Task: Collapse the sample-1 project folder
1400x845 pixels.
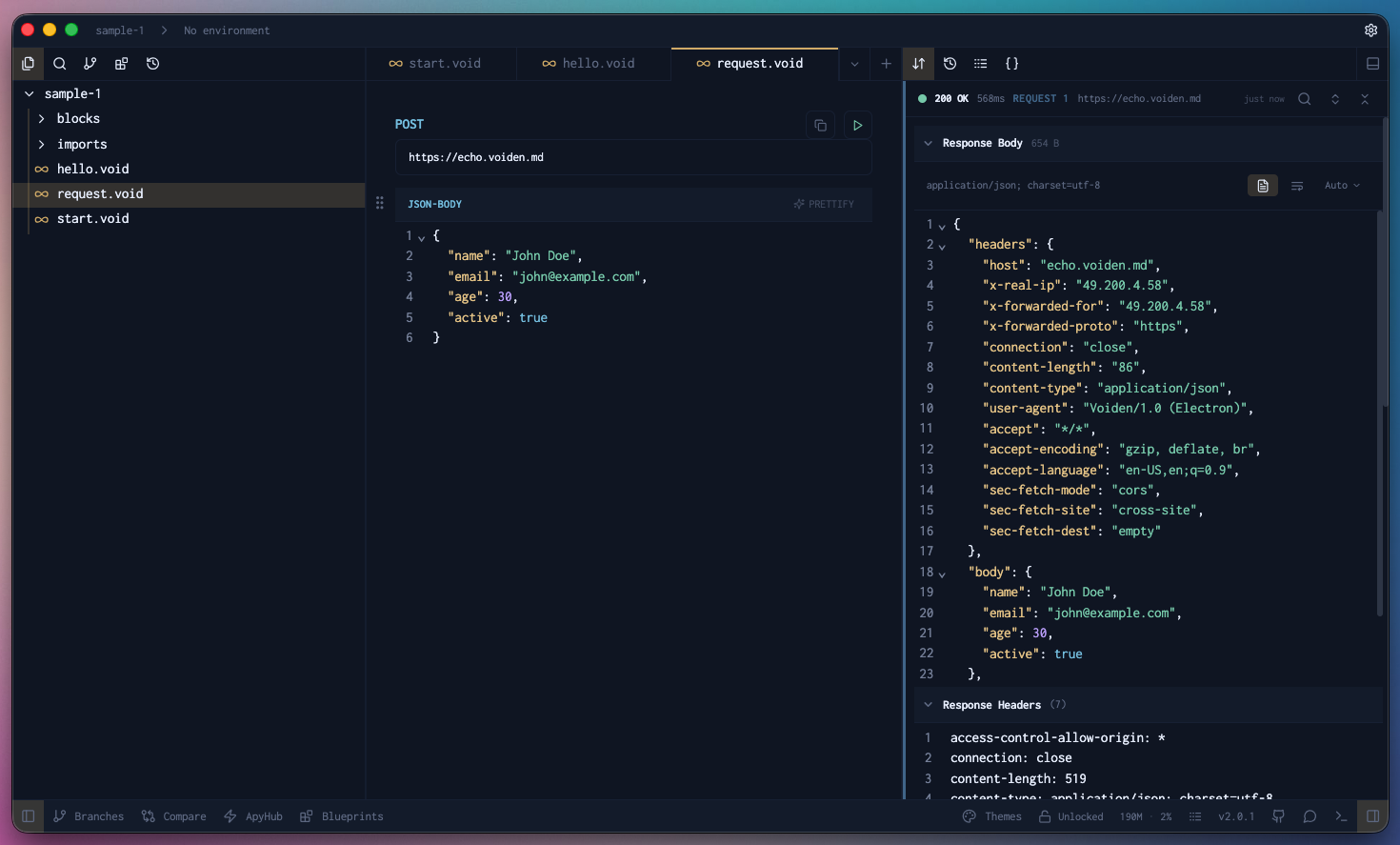Action: click(x=30, y=93)
